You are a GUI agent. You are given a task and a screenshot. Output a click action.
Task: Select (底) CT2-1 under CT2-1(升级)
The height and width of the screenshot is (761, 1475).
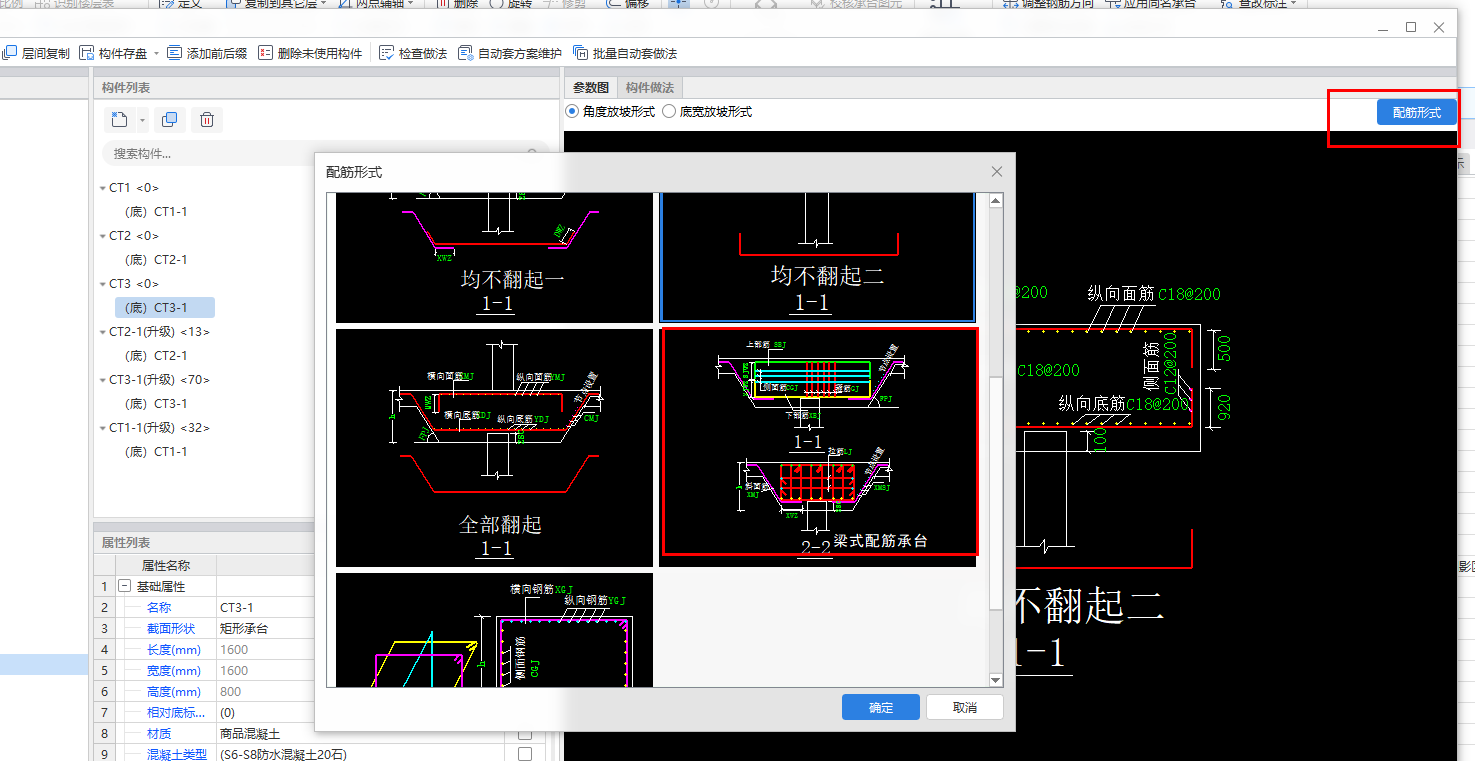click(156, 356)
